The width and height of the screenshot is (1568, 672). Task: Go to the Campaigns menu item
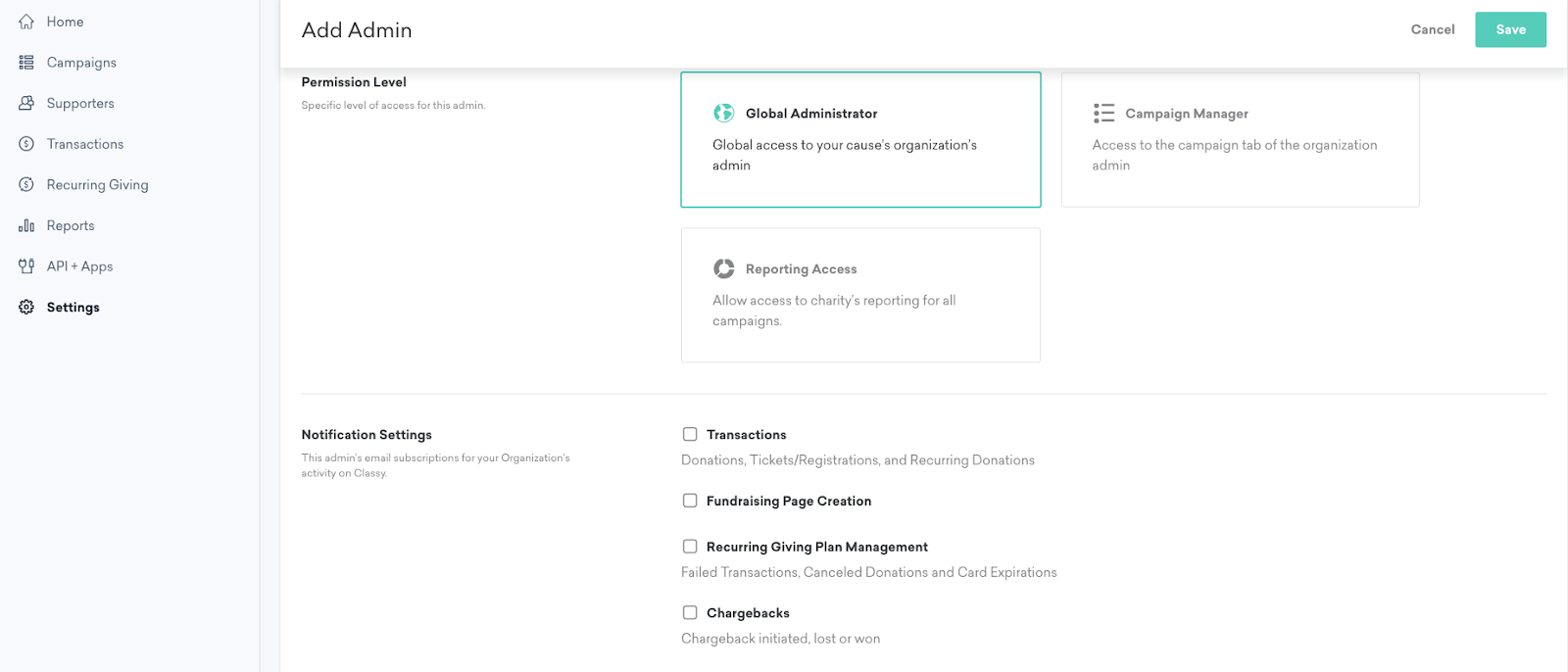pos(81,63)
